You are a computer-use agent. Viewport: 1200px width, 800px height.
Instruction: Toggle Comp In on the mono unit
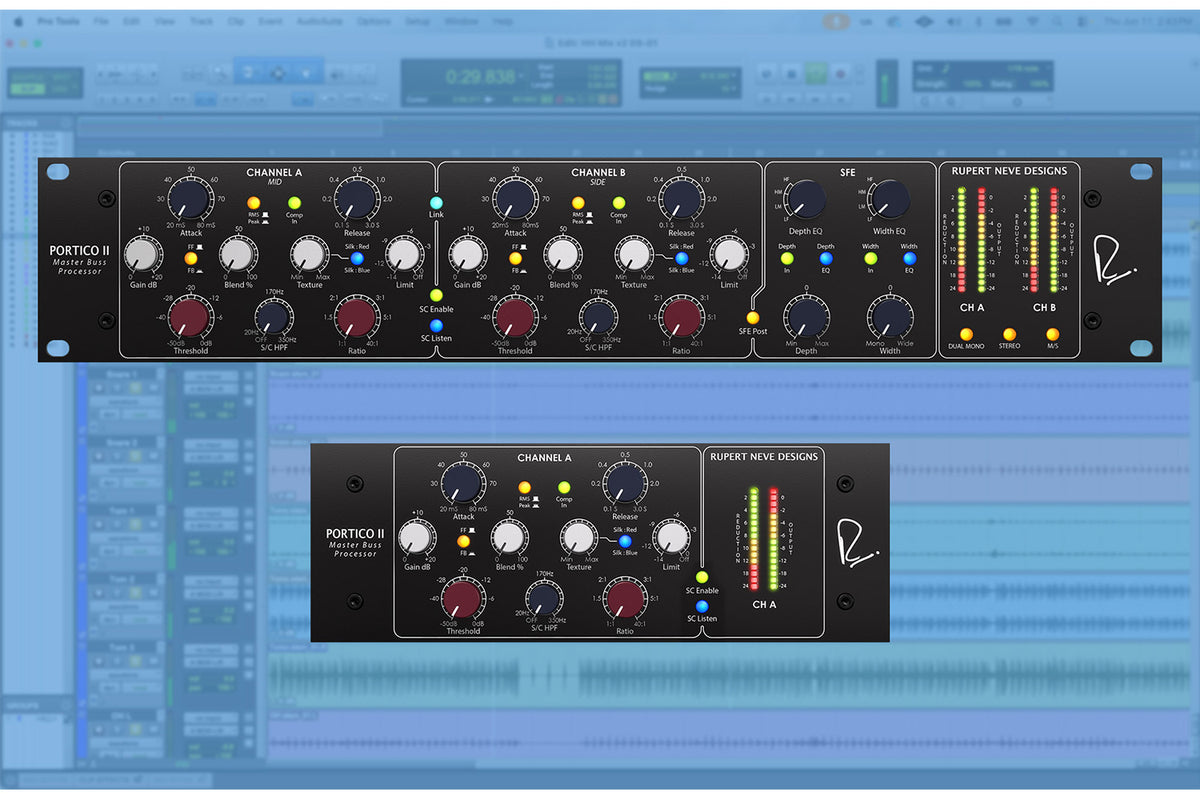(564, 487)
